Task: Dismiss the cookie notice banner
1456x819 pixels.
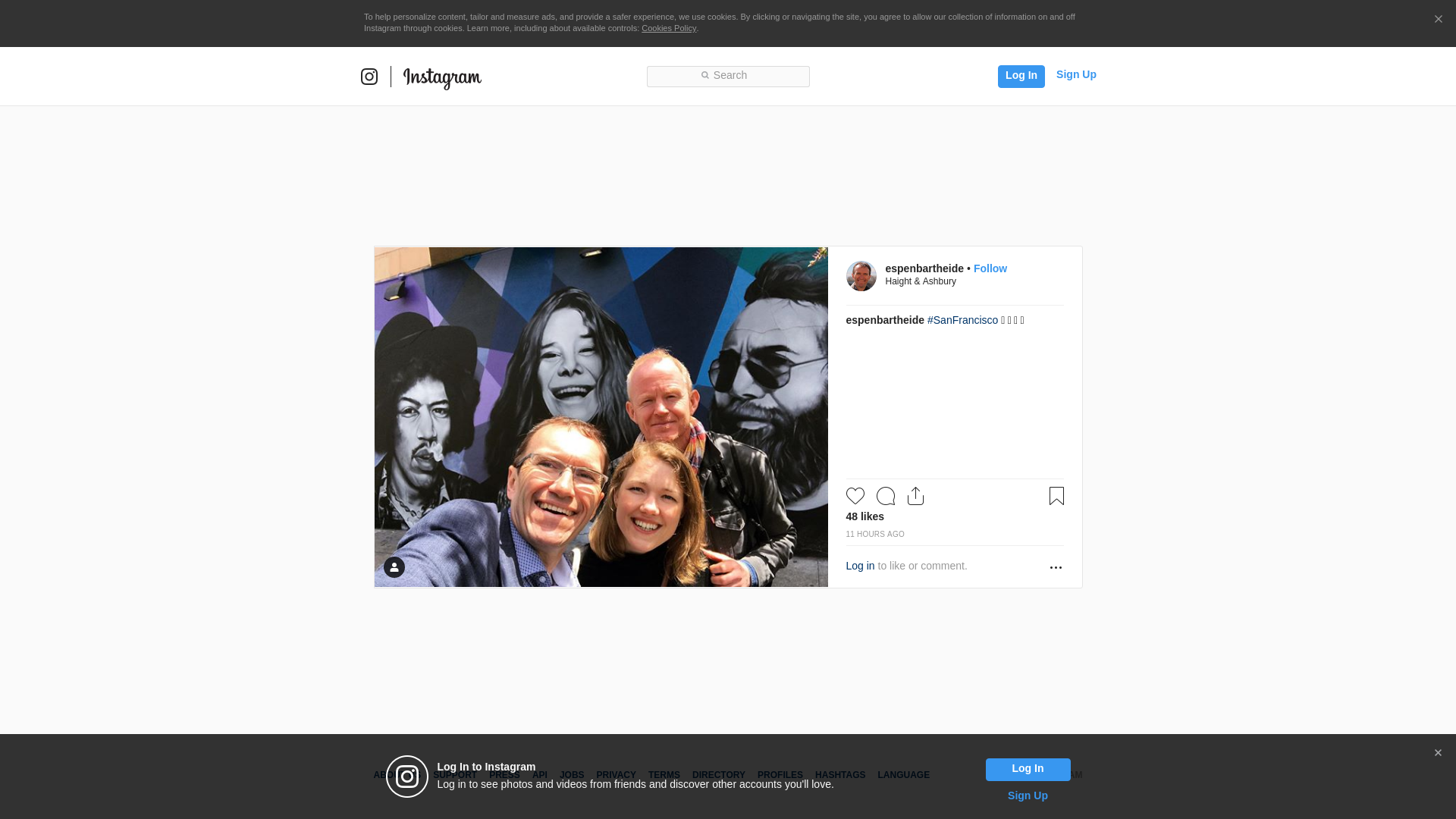Action: (x=1438, y=19)
